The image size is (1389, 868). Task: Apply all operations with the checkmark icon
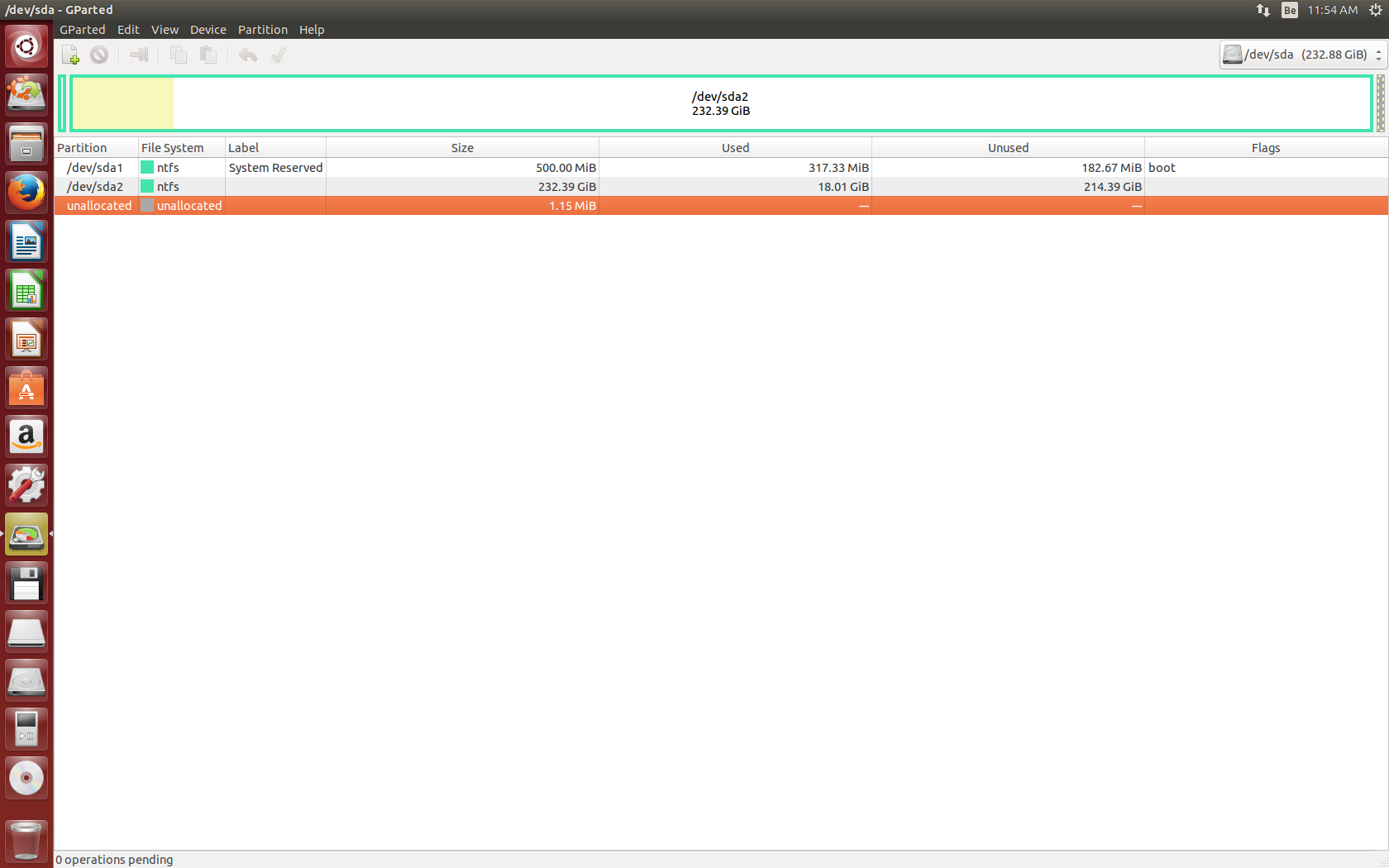(279, 55)
